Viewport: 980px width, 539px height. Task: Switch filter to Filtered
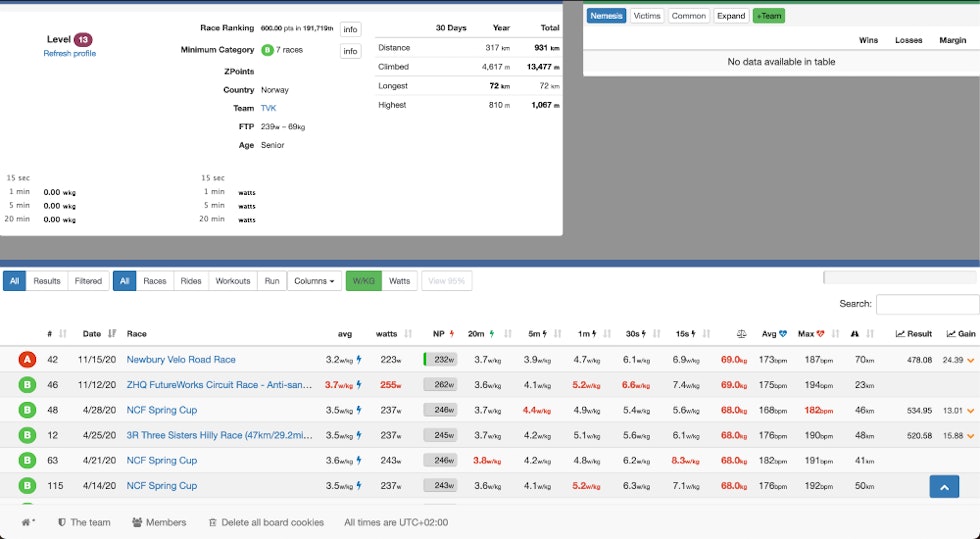pos(88,281)
